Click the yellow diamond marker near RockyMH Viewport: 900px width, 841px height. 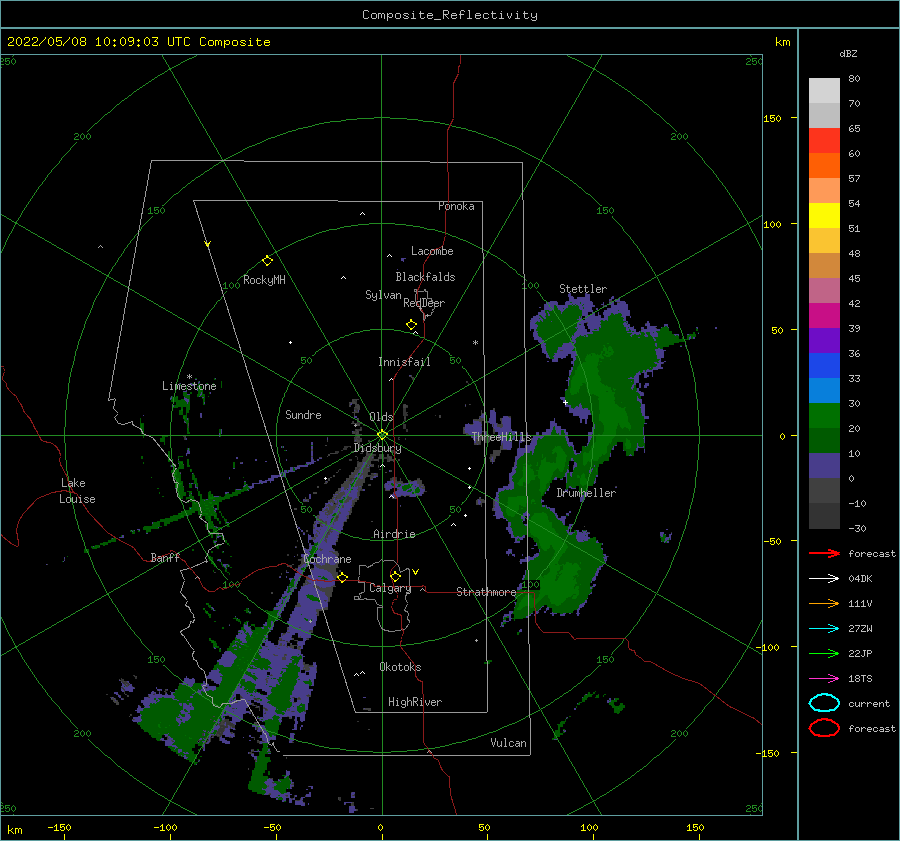pyautogui.click(x=267, y=261)
